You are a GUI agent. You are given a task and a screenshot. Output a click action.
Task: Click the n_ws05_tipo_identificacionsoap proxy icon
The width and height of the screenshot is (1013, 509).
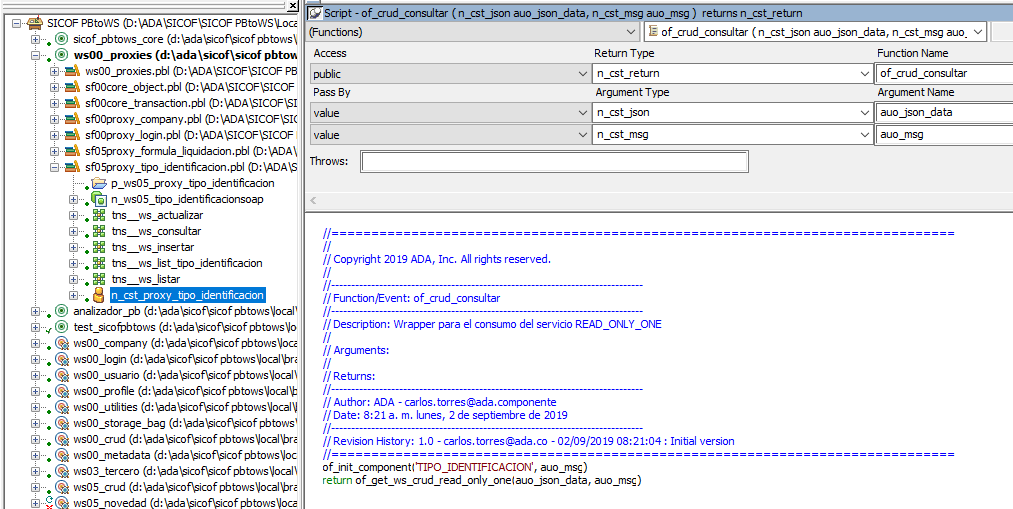(x=98, y=199)
